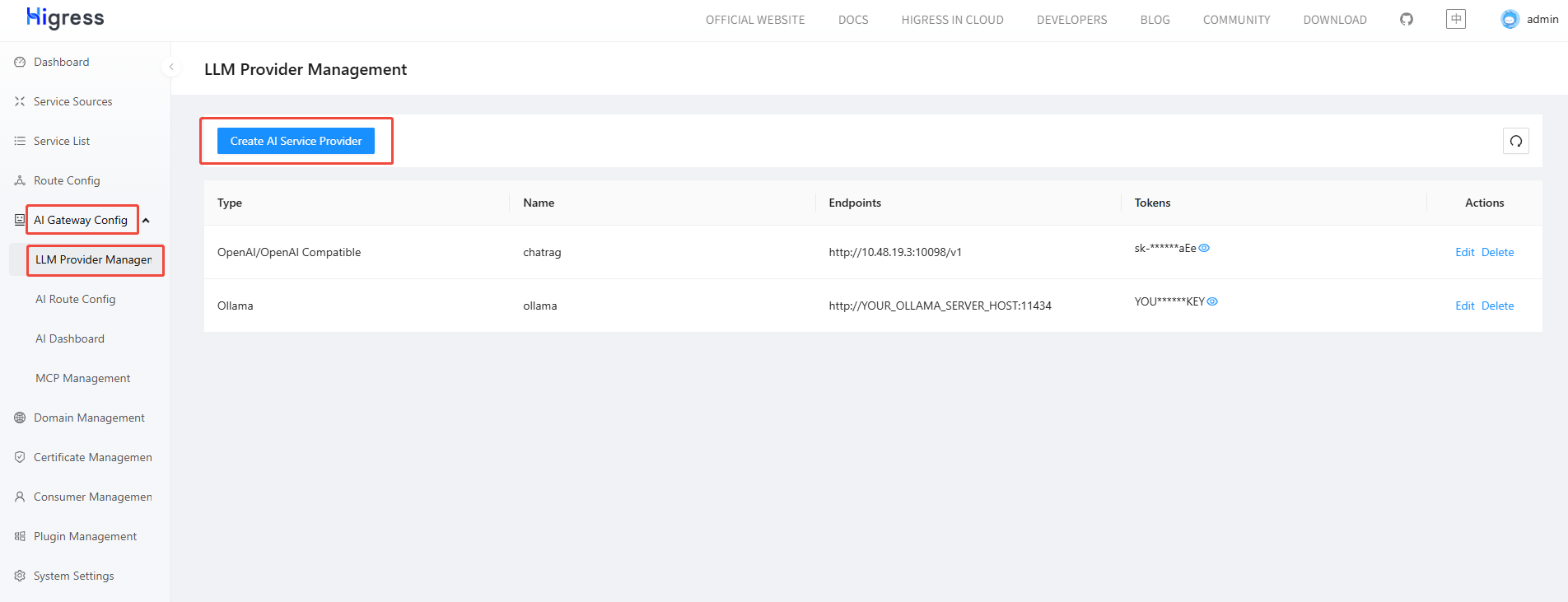Open the DOCS link in header
Viewport: 1568px width, 602px height.
(x=853, y=20)
